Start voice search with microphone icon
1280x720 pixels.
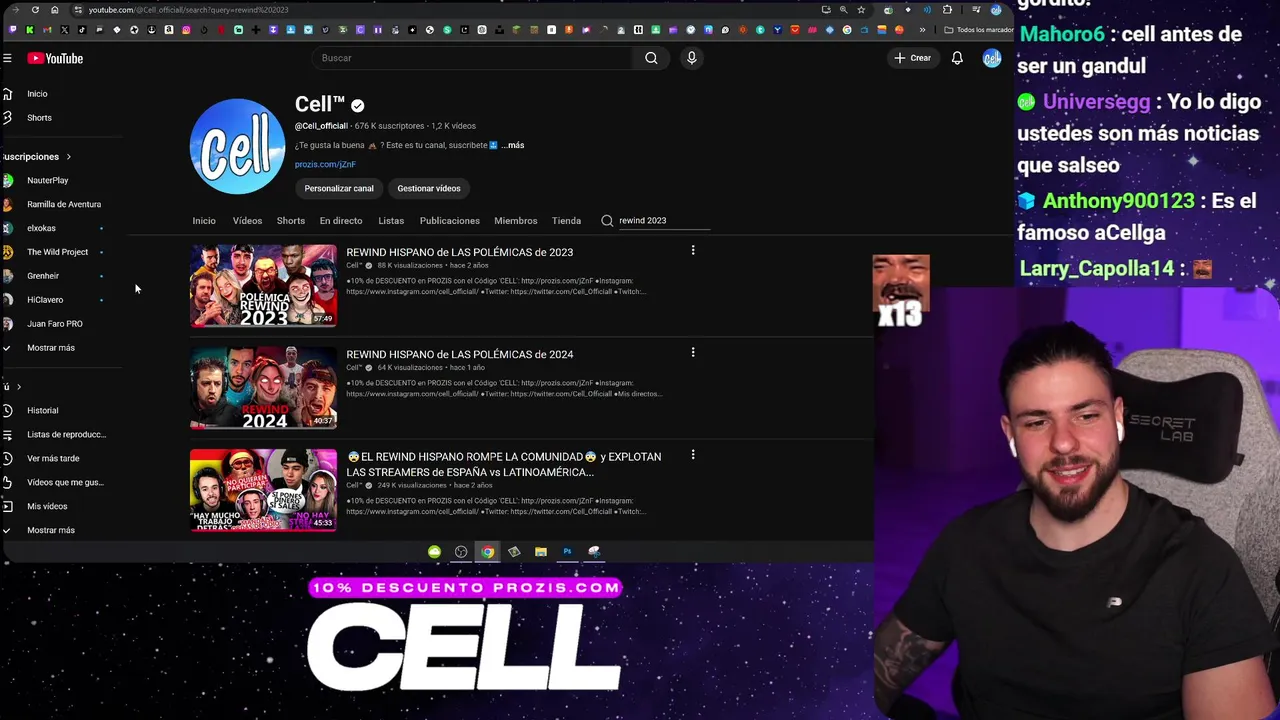pos(691,58)
